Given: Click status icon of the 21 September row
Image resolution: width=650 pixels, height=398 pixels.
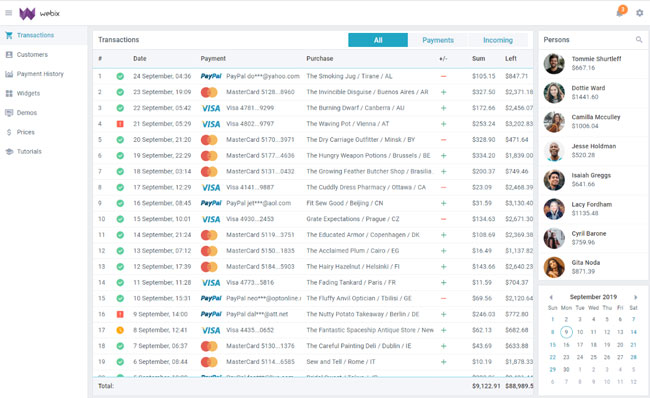Looking at the screenshot, I should pos(120,124).
